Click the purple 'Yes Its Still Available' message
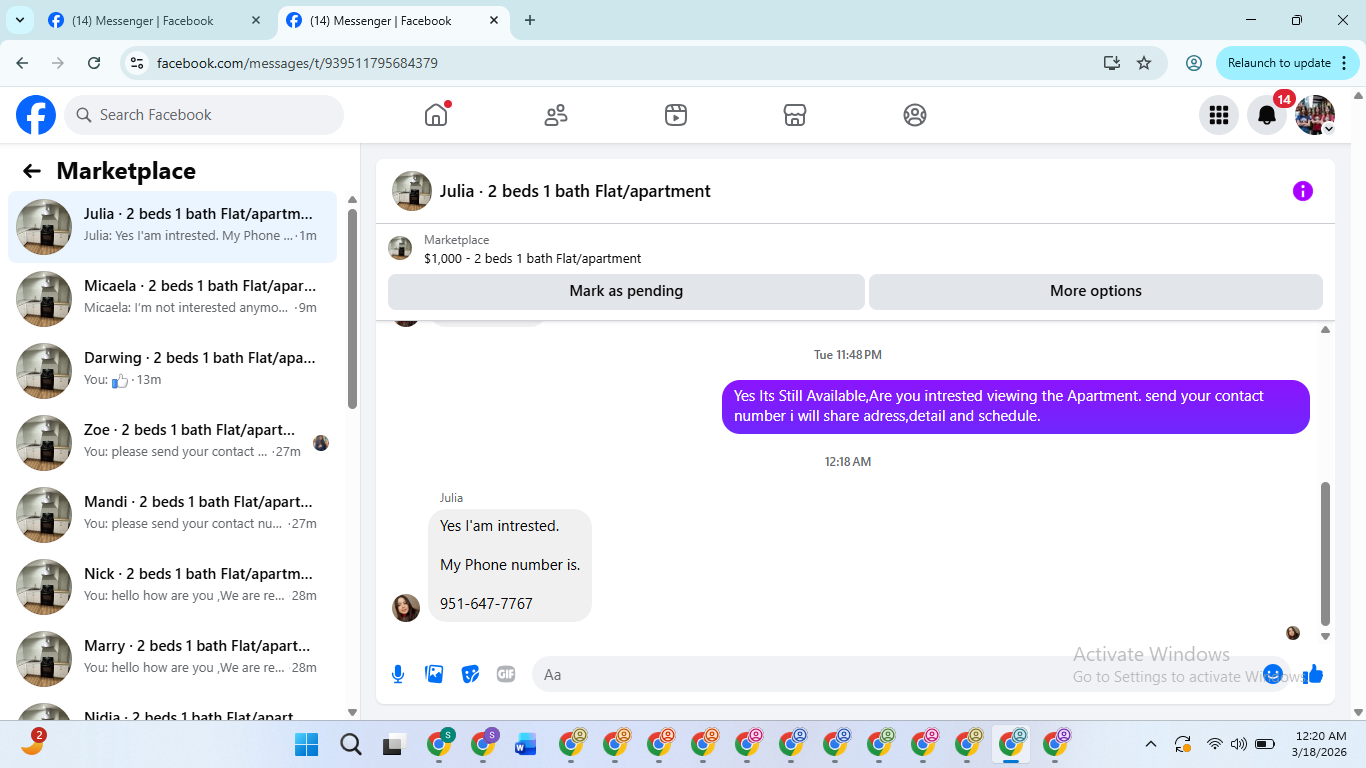The width and height of the screenshot is (1366, 768). [1016, 406]
